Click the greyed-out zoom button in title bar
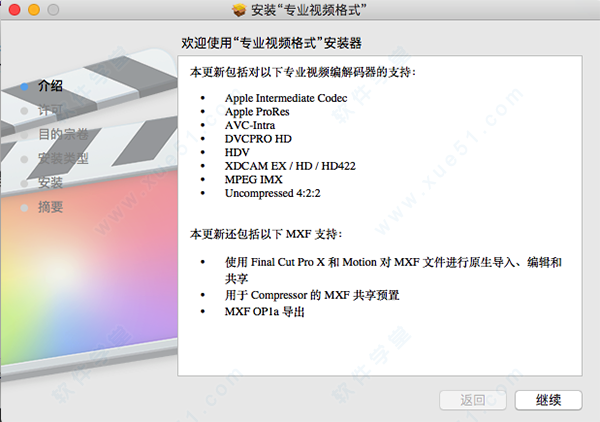This screenshot has width=600, height=422. 53,10
